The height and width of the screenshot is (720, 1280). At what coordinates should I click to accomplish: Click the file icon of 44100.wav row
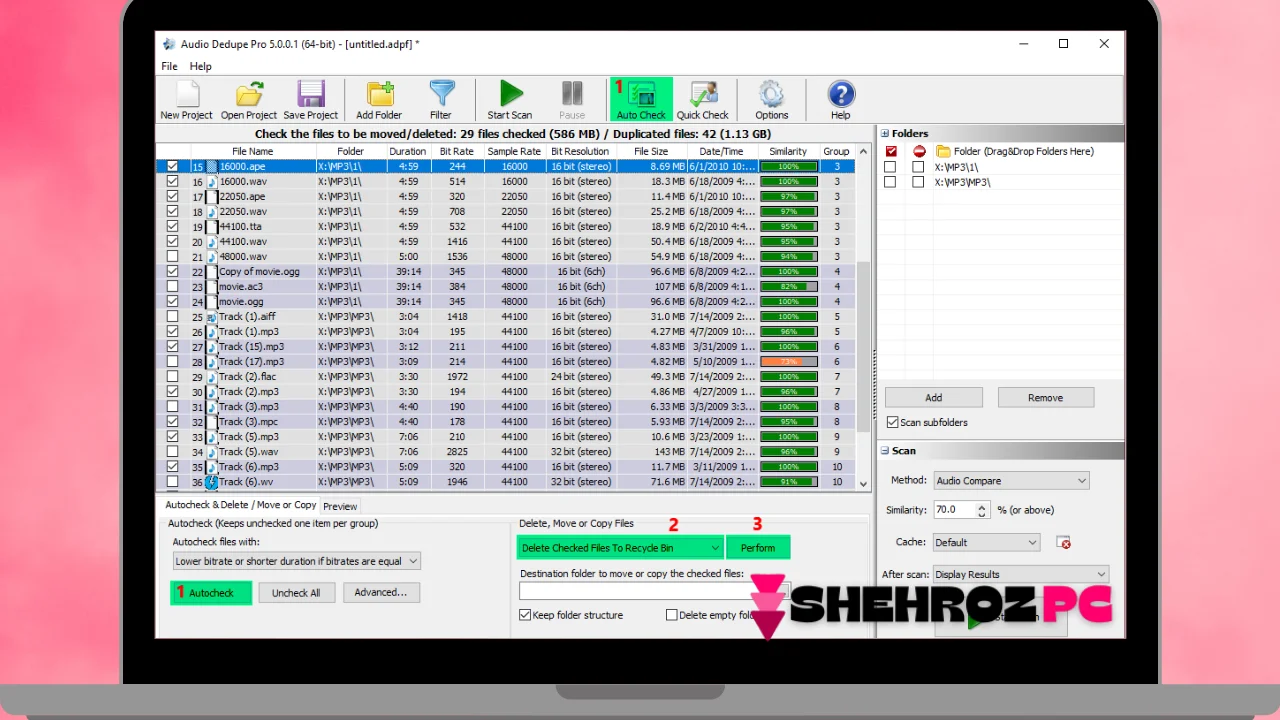pos(212,242)
